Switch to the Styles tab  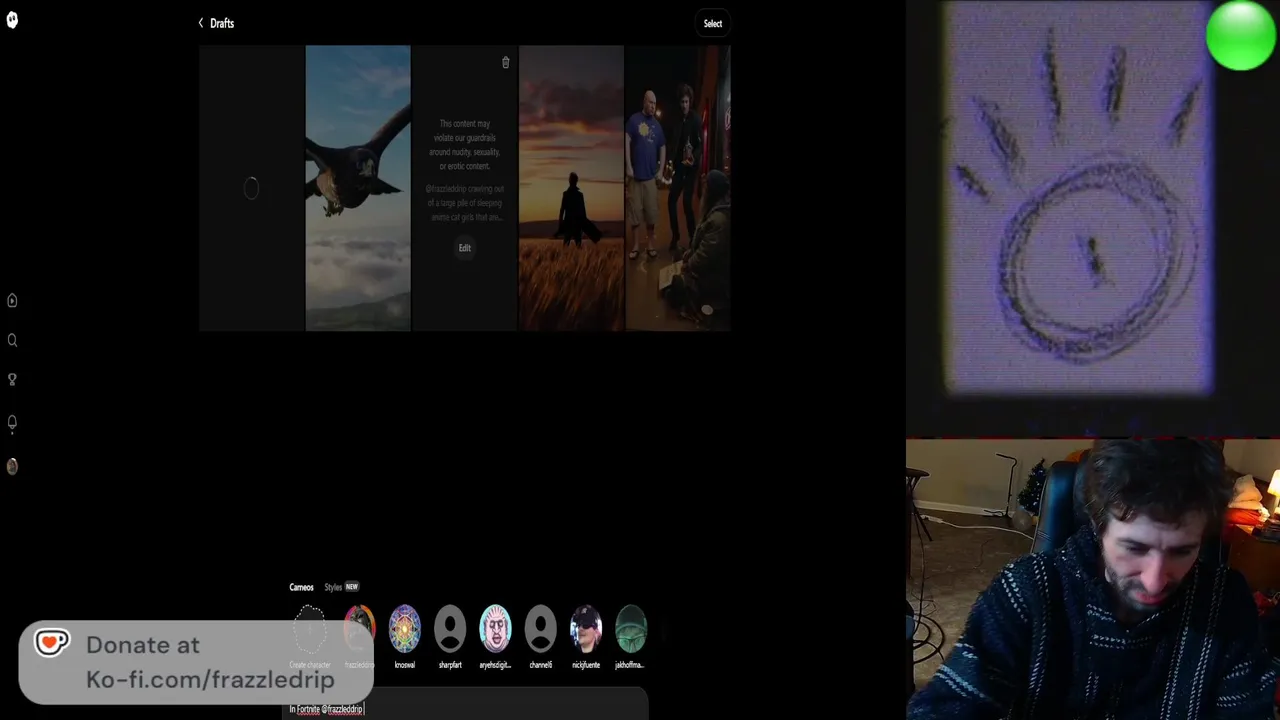tap(333, 588)
